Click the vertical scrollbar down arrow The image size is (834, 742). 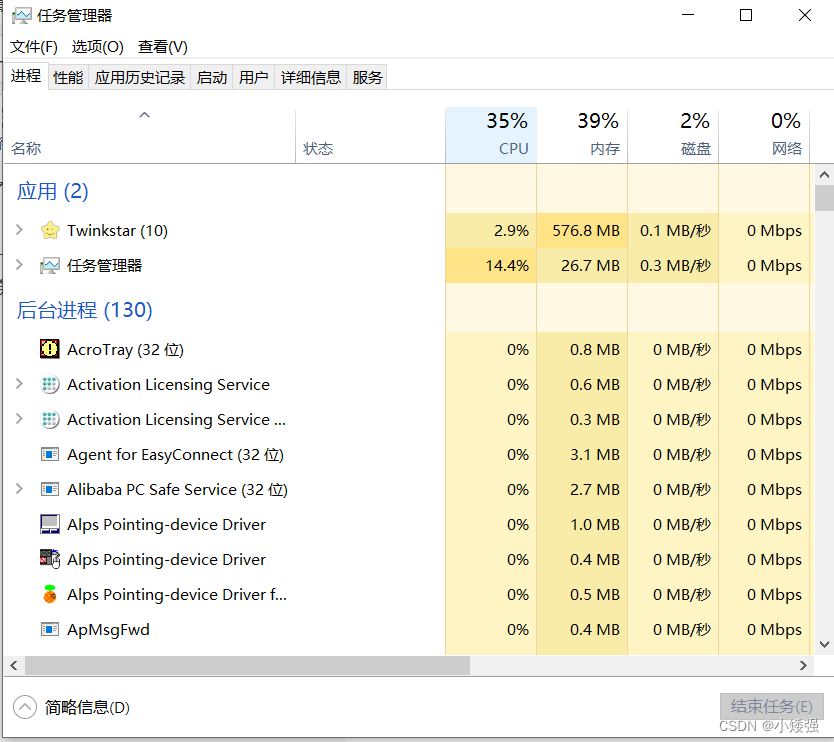pyautogui.click(x=824, y=644)
